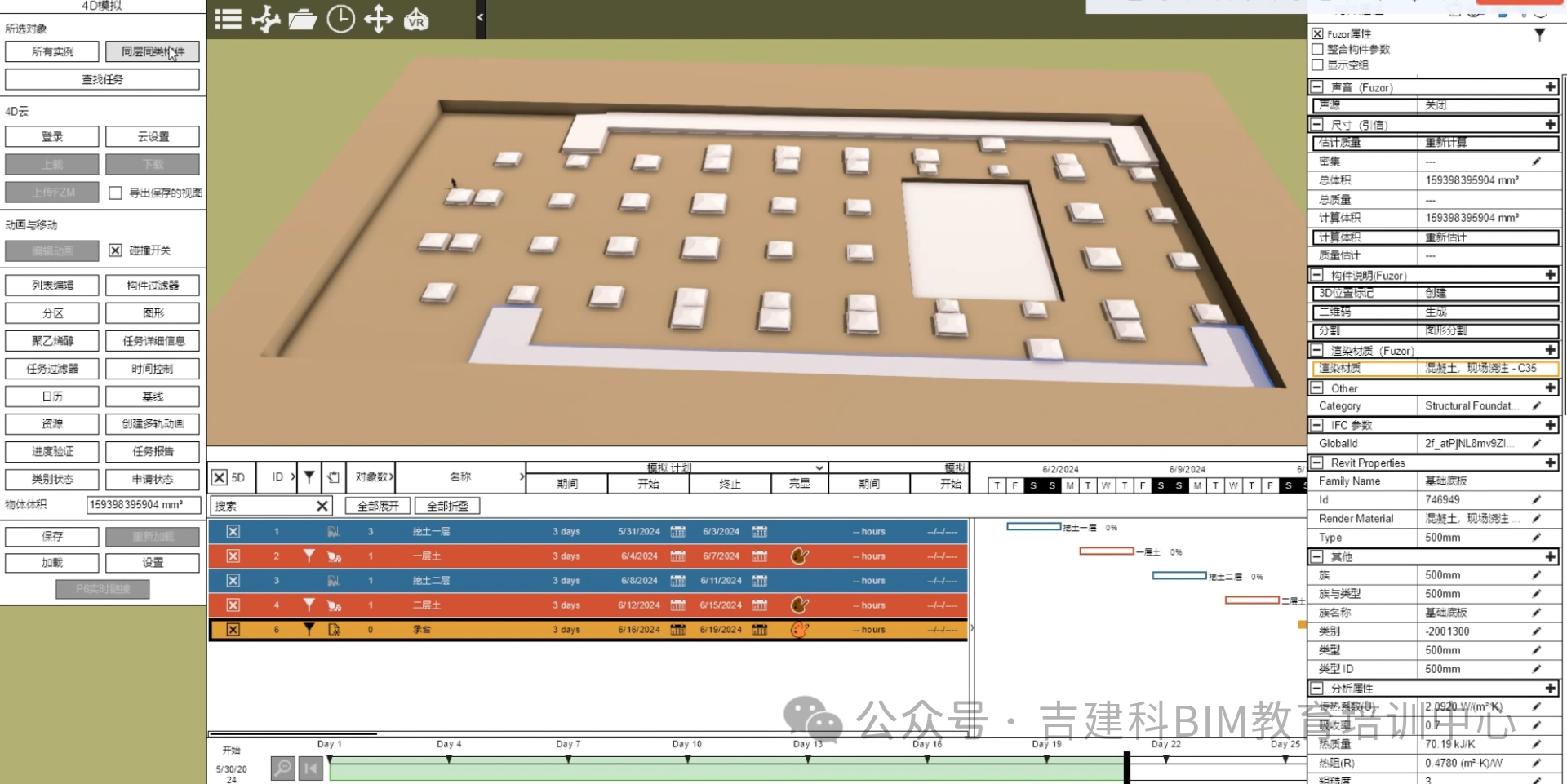Check the 显示空组 checkbox
This screenshot has height=784, width=1567.
(x=1317, y=64)
